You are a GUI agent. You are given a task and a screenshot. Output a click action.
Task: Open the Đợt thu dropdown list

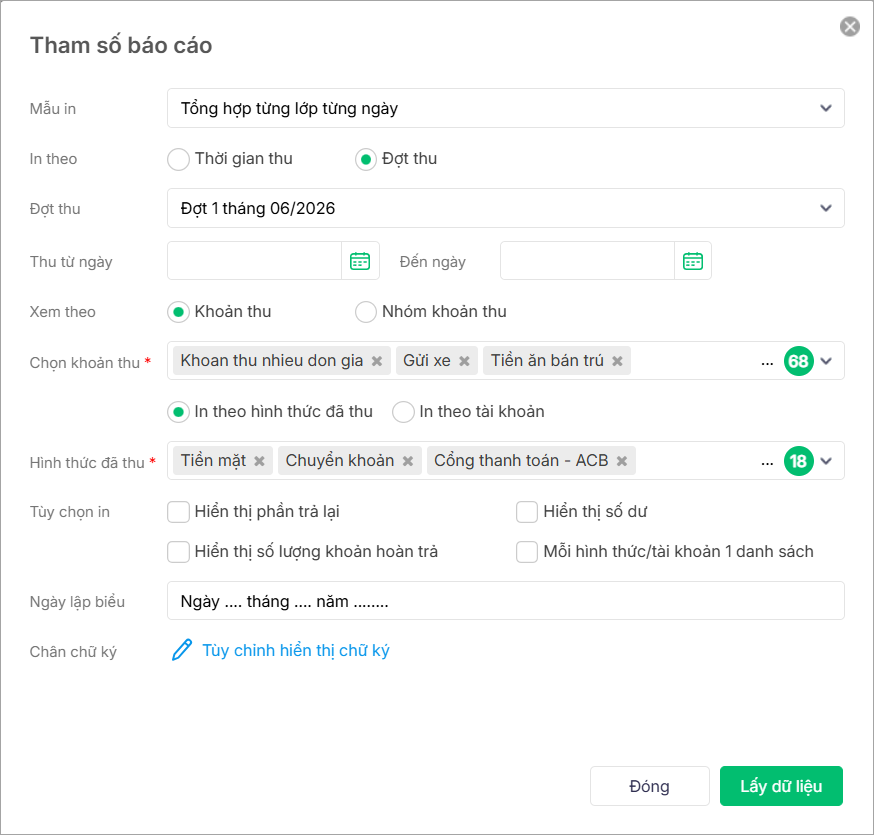pyautogui.click(x=825, y=208)
